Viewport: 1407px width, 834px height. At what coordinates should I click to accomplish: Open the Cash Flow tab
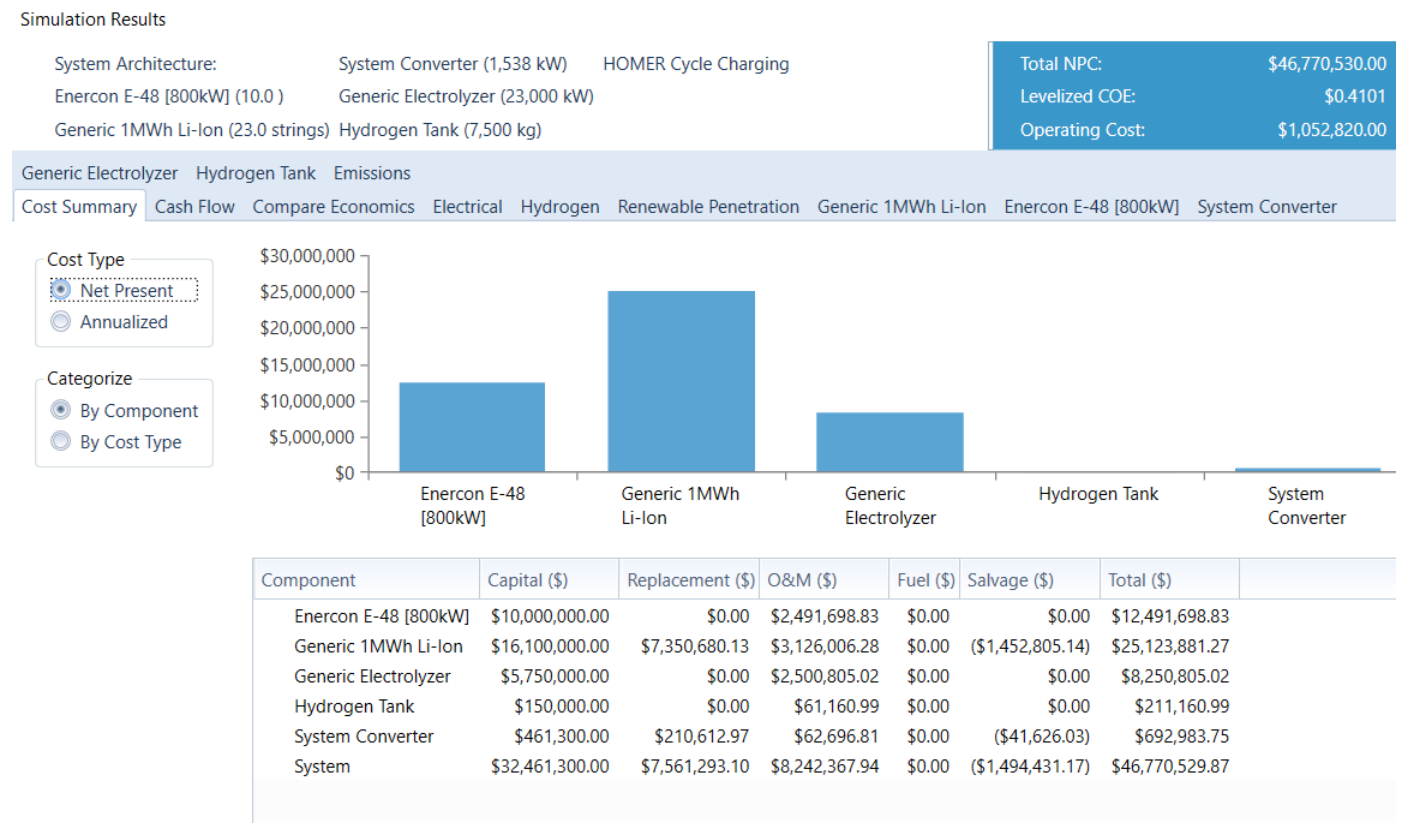click(x=195, y=206)
